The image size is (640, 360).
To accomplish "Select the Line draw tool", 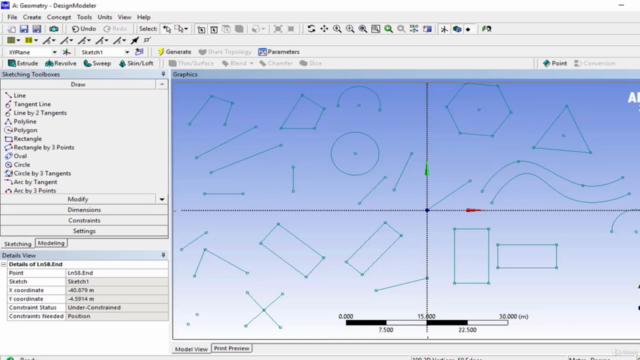I will pyautogui.click(x=15, y=95).
